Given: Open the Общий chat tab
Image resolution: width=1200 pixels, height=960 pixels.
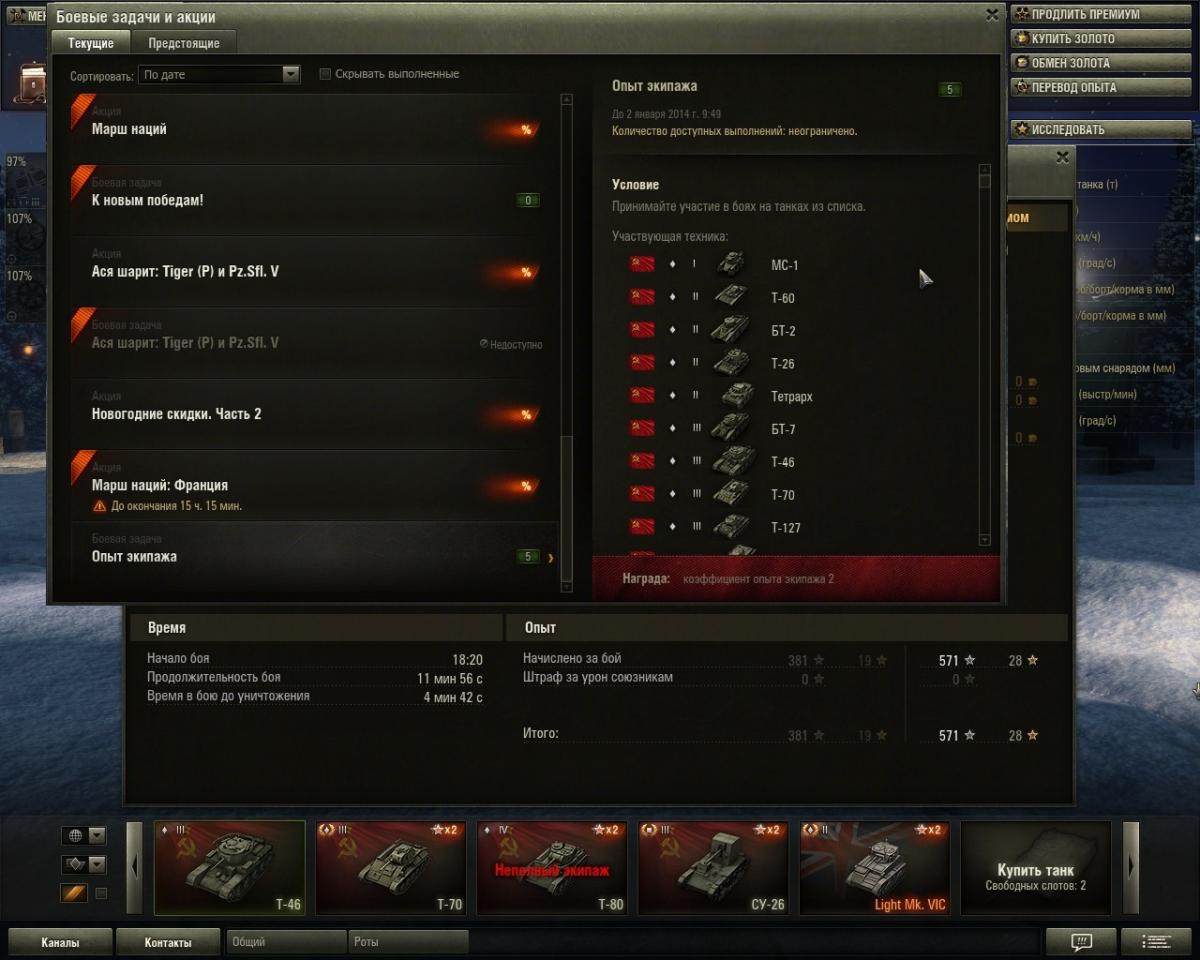Looking at the screenshot, I should click(x=286, y=942).
